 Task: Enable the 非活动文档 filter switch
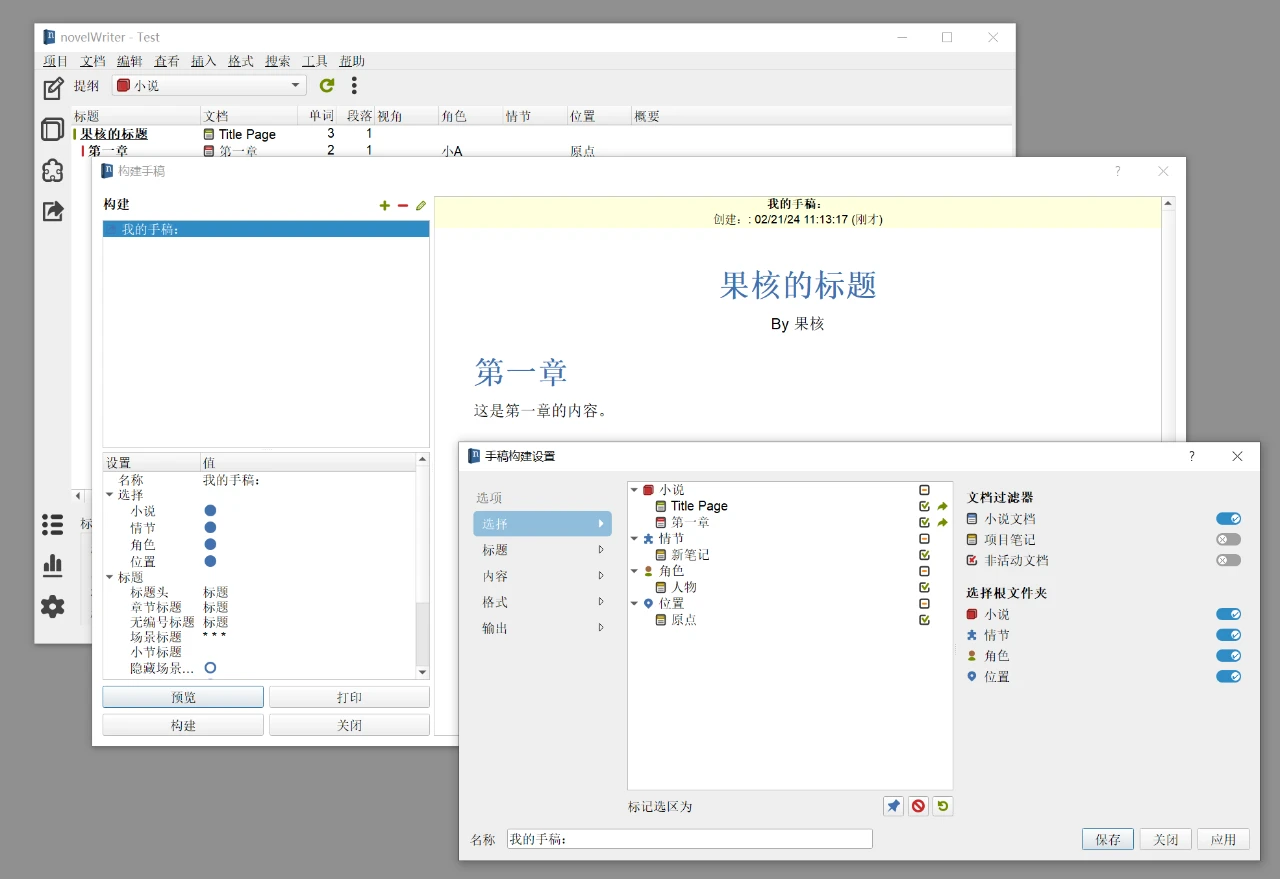[x=1228, y=561]
